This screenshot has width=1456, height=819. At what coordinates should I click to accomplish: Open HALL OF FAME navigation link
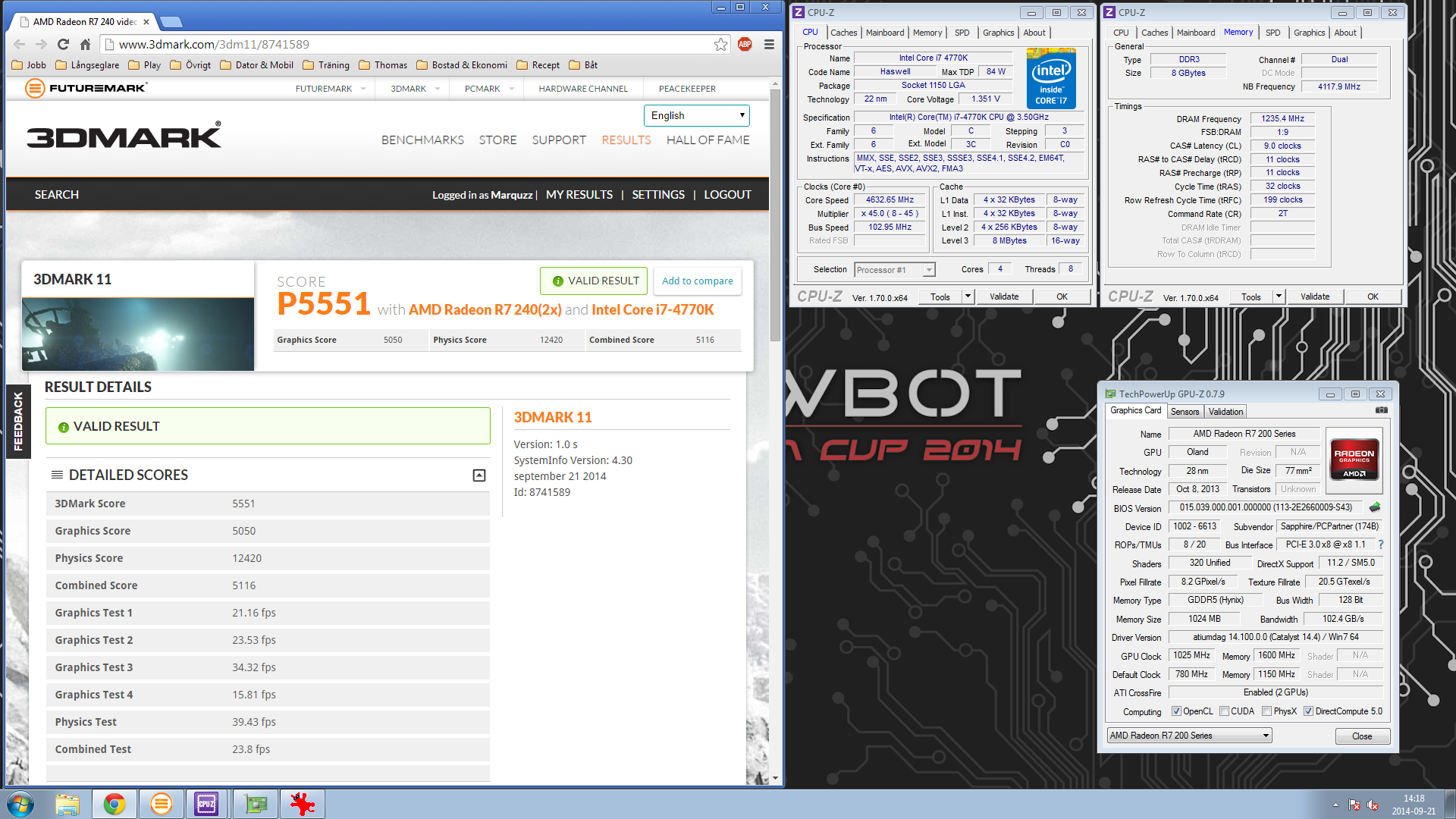pos(708,140)
